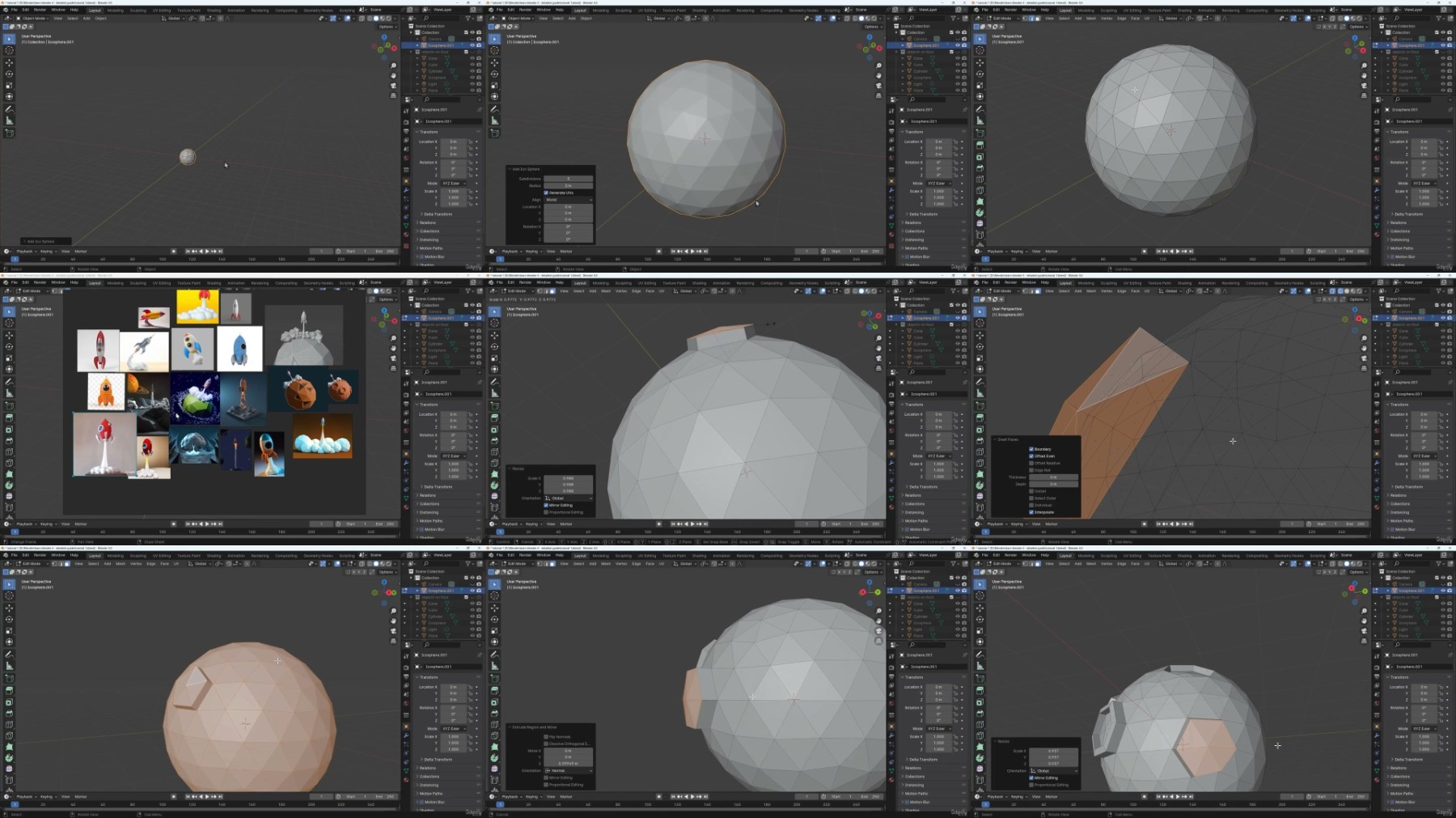The height and width of the screenshot is (818, 1456).
Task: Click Marker in Add Ico Sphere window timeline
Action: tap(566, 251)
